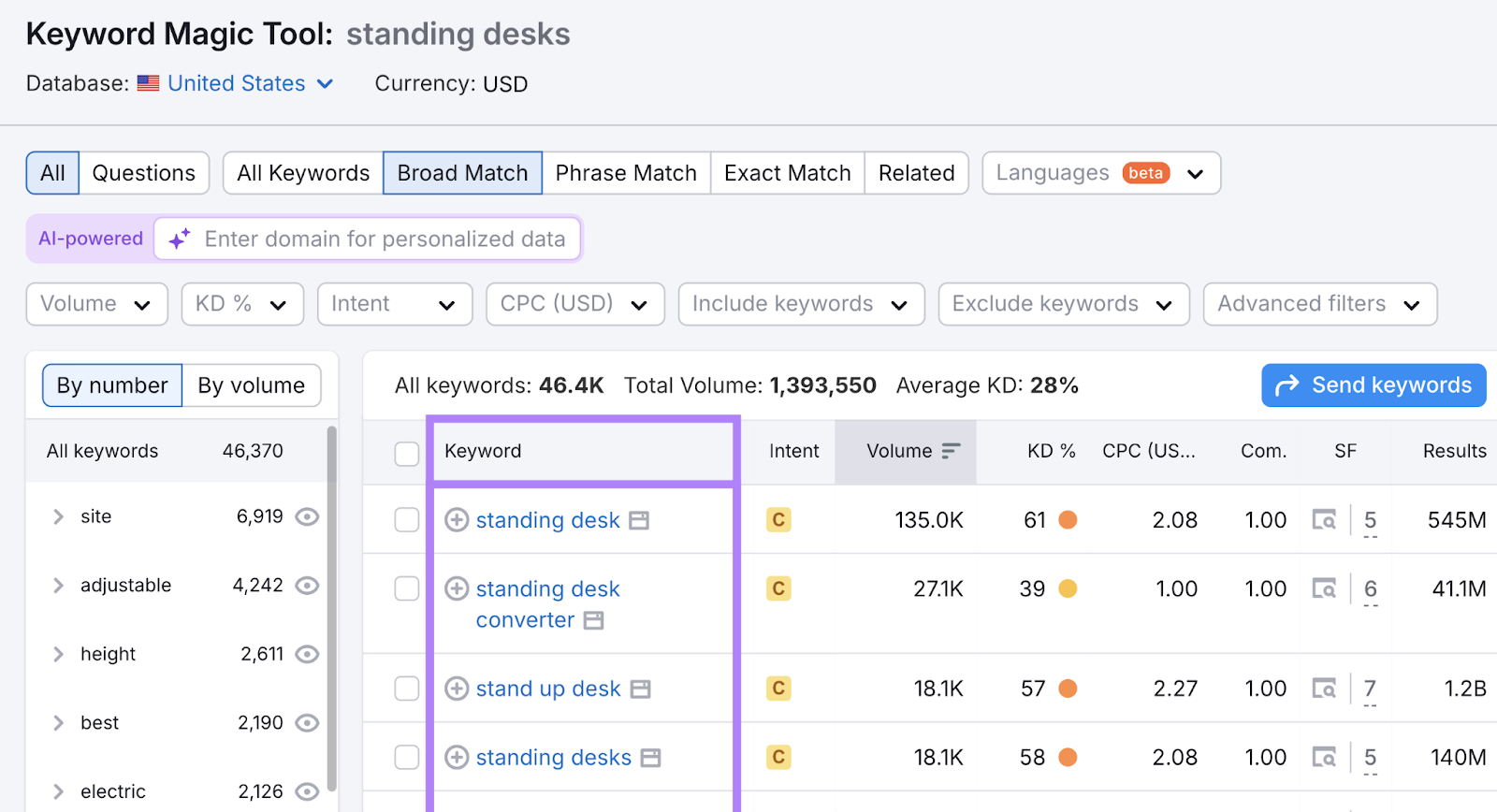Click the plus icon beside standing desk
This screenshot has width=1497, height=812.
pyautogui.click(x=457, y=520)
